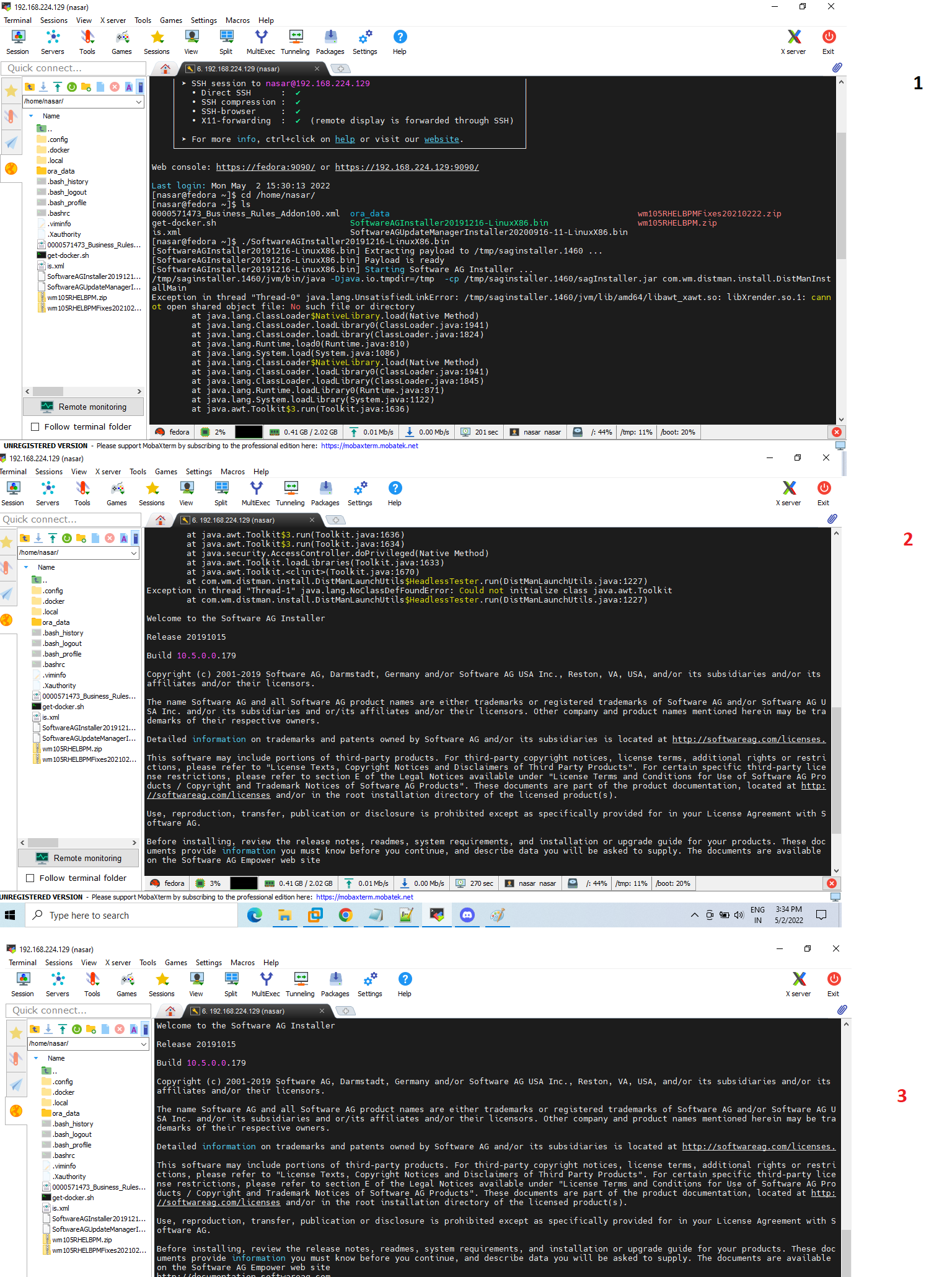
Task: Open Discord from the Windows taskbar
Action: point(467,915)
